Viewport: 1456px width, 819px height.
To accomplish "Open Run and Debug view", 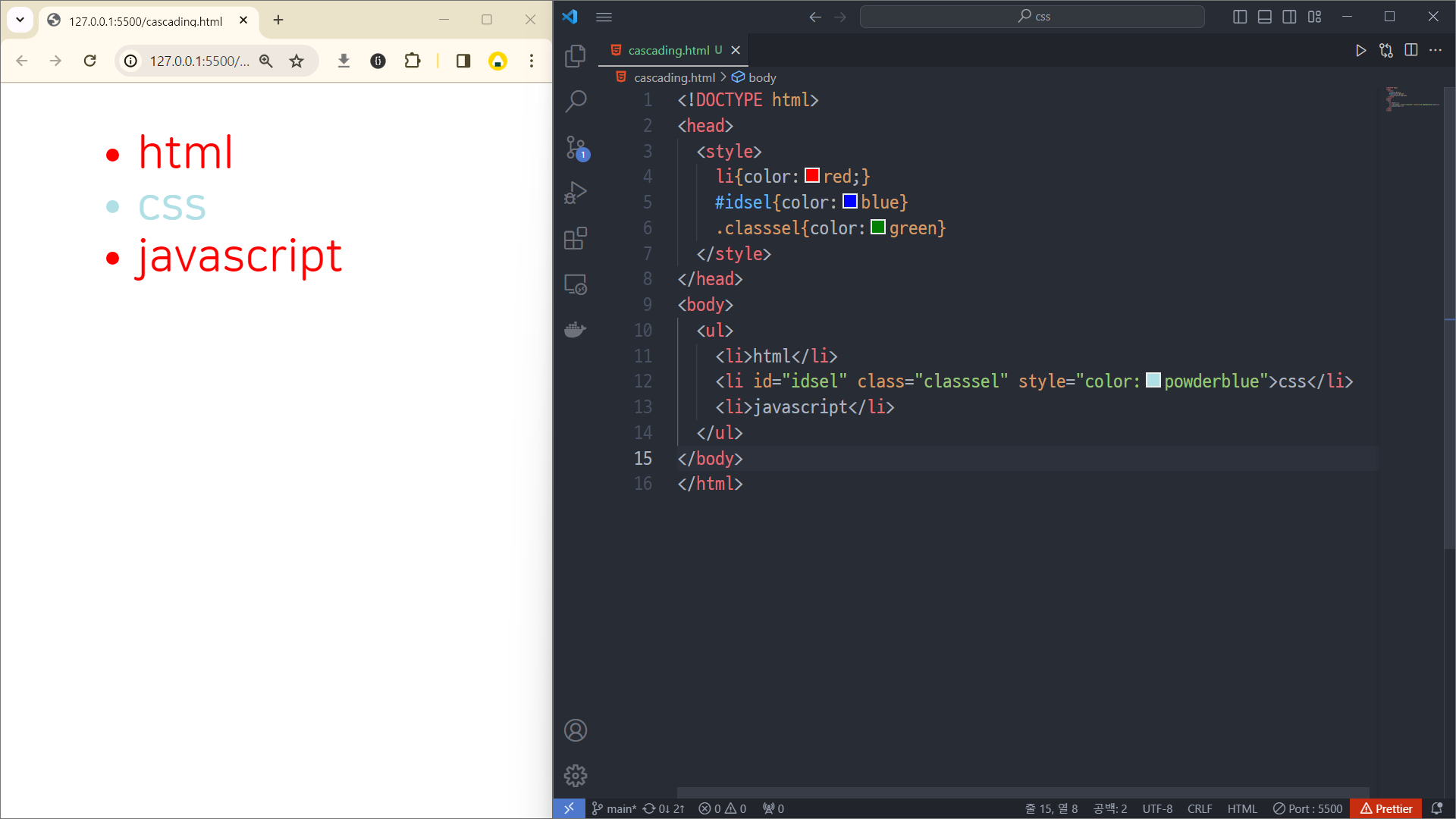I will [576, 193].
